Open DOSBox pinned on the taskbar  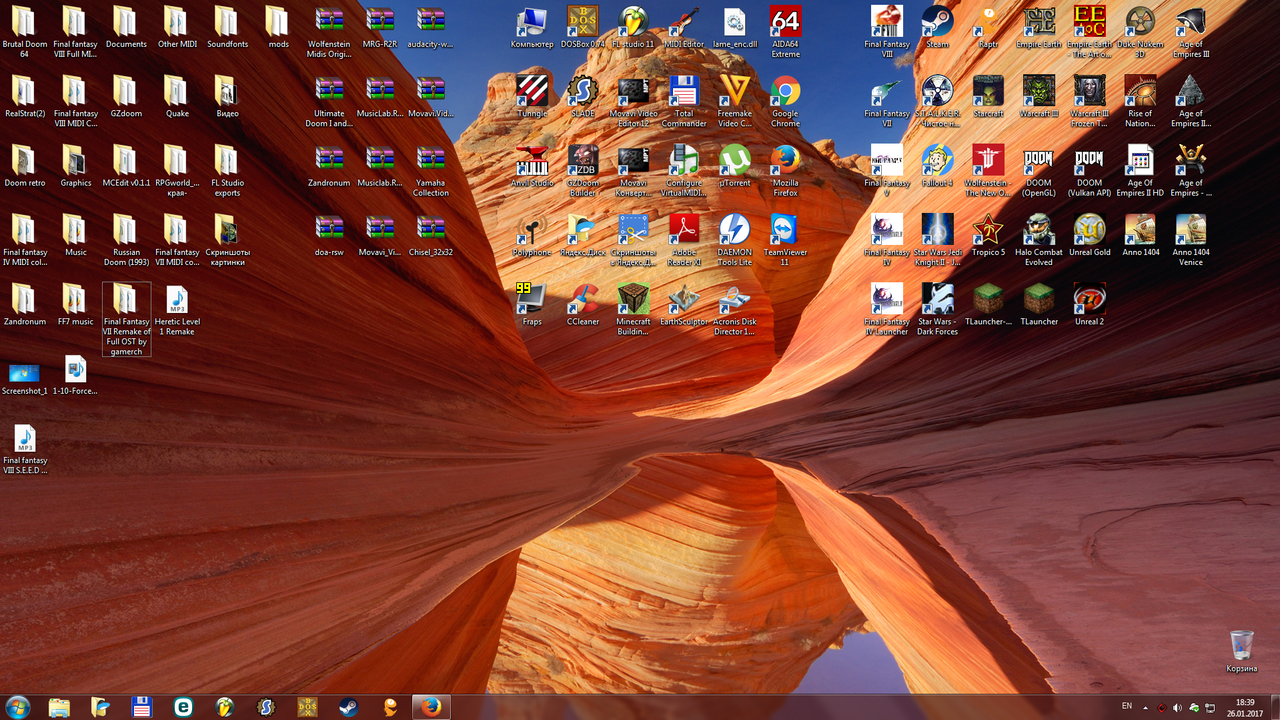pyautogui.click(x=307, y=707)
